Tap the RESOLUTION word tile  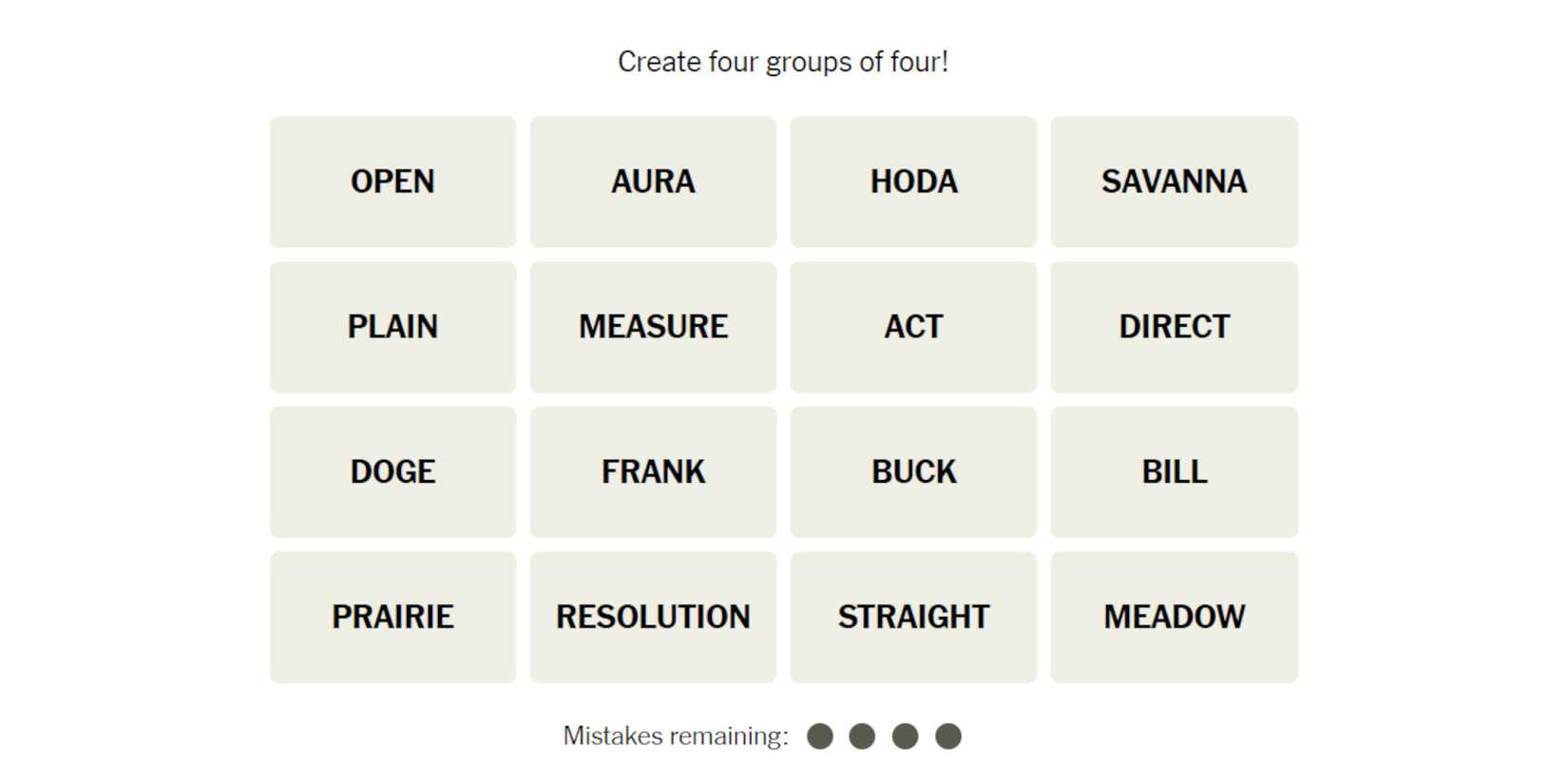[x=653, y=618]
